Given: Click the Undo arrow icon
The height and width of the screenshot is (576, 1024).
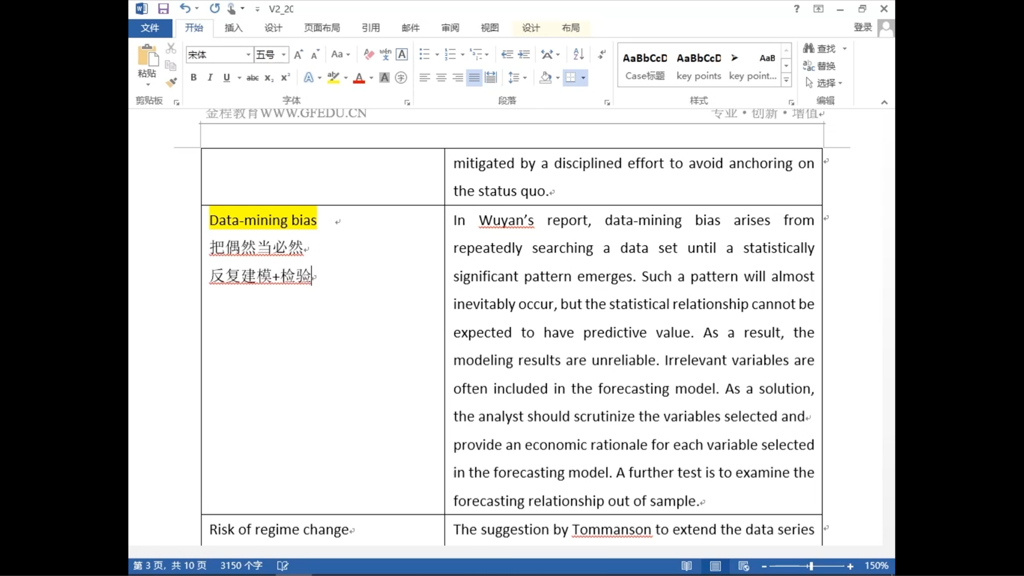Looking at the screenshot, I should click(184, 9).
